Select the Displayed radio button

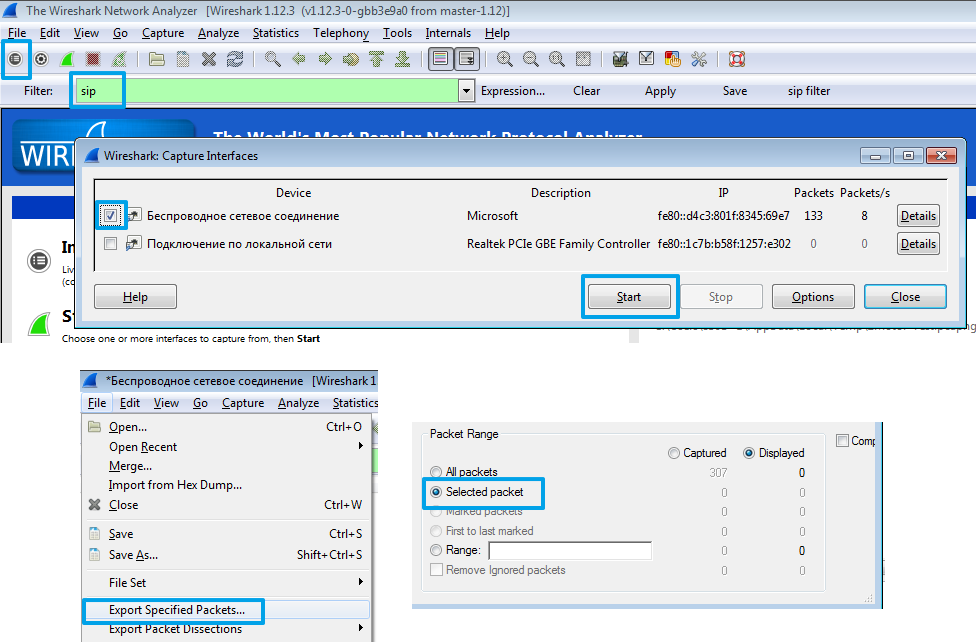click(749, 453)
